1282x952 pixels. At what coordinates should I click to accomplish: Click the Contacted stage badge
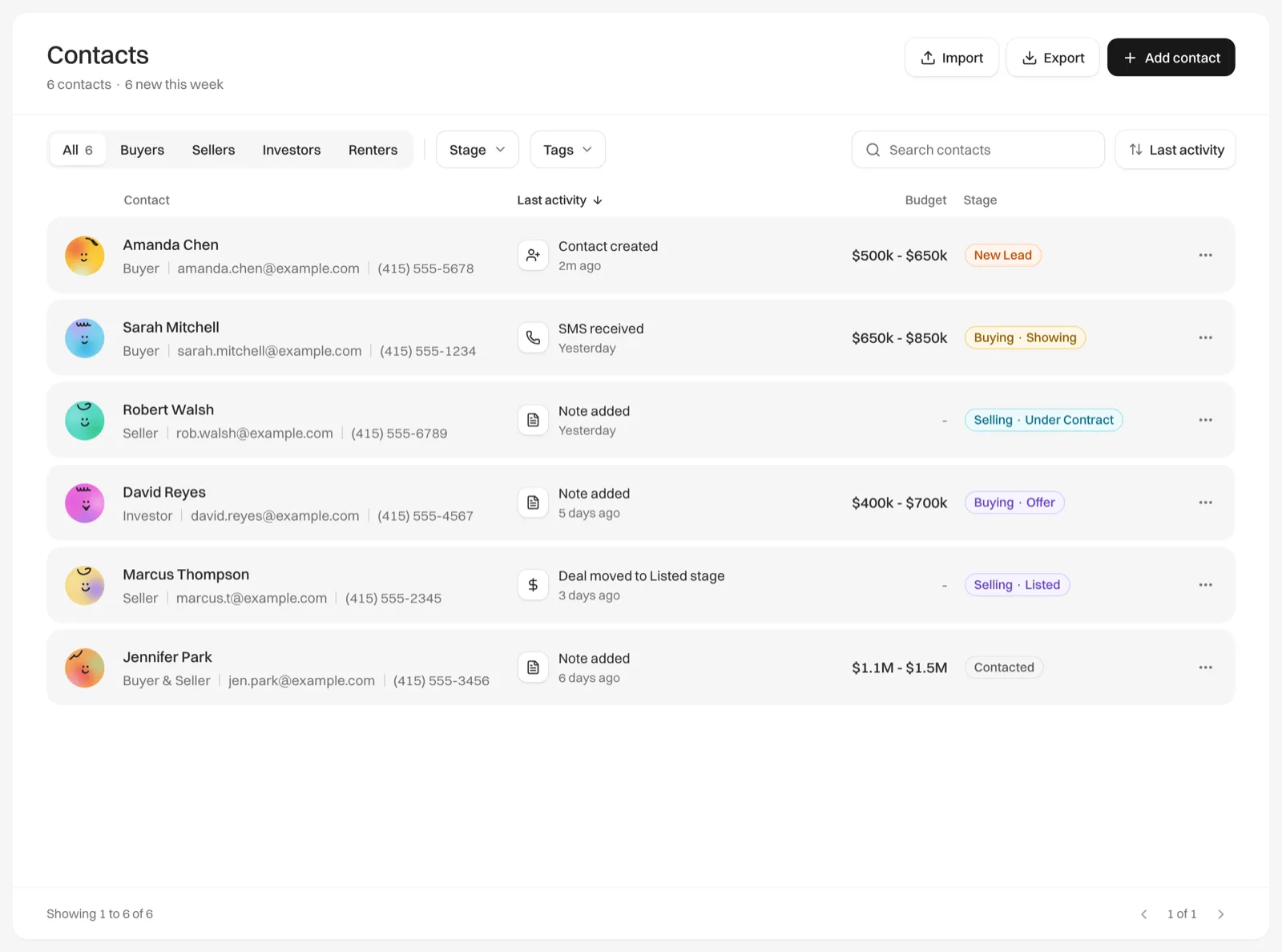pos(1004,668)
